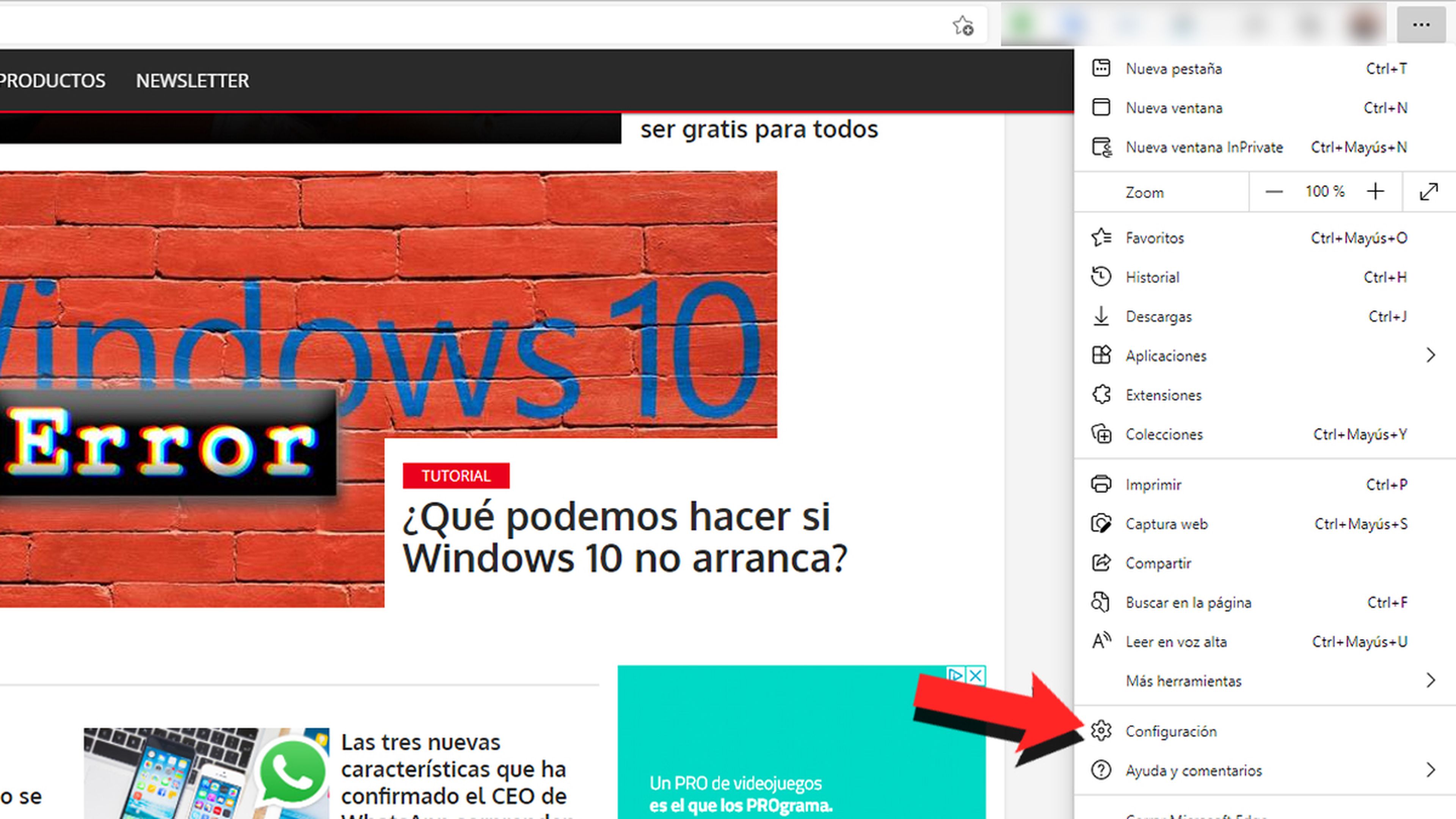Image resolution: width=1456 pixels, height=819 pixels.
Task: Open the three-dots settings menu button
Action: point(1421,25)
